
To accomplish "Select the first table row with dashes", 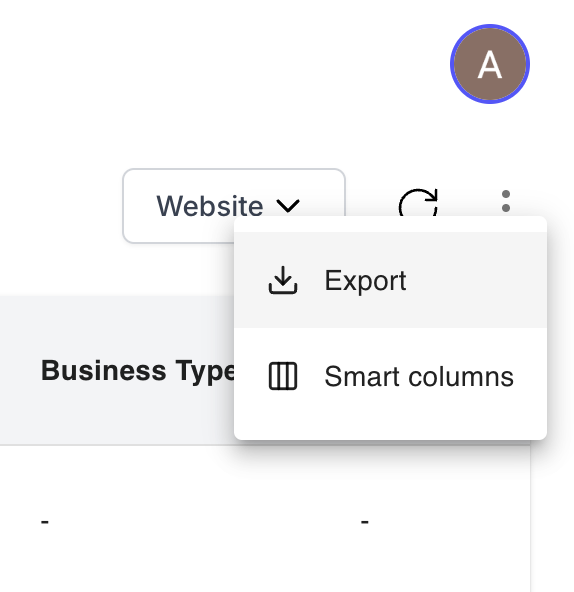I will coord(265,522).
